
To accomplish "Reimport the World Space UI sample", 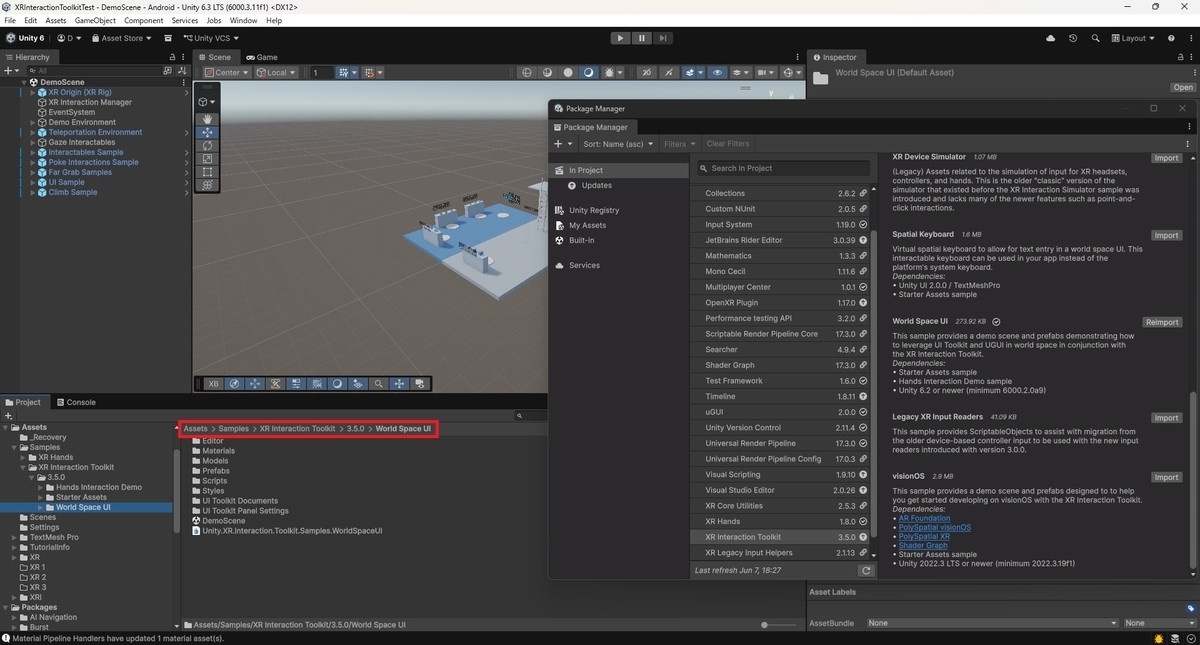I will [x=1163, y=322].
